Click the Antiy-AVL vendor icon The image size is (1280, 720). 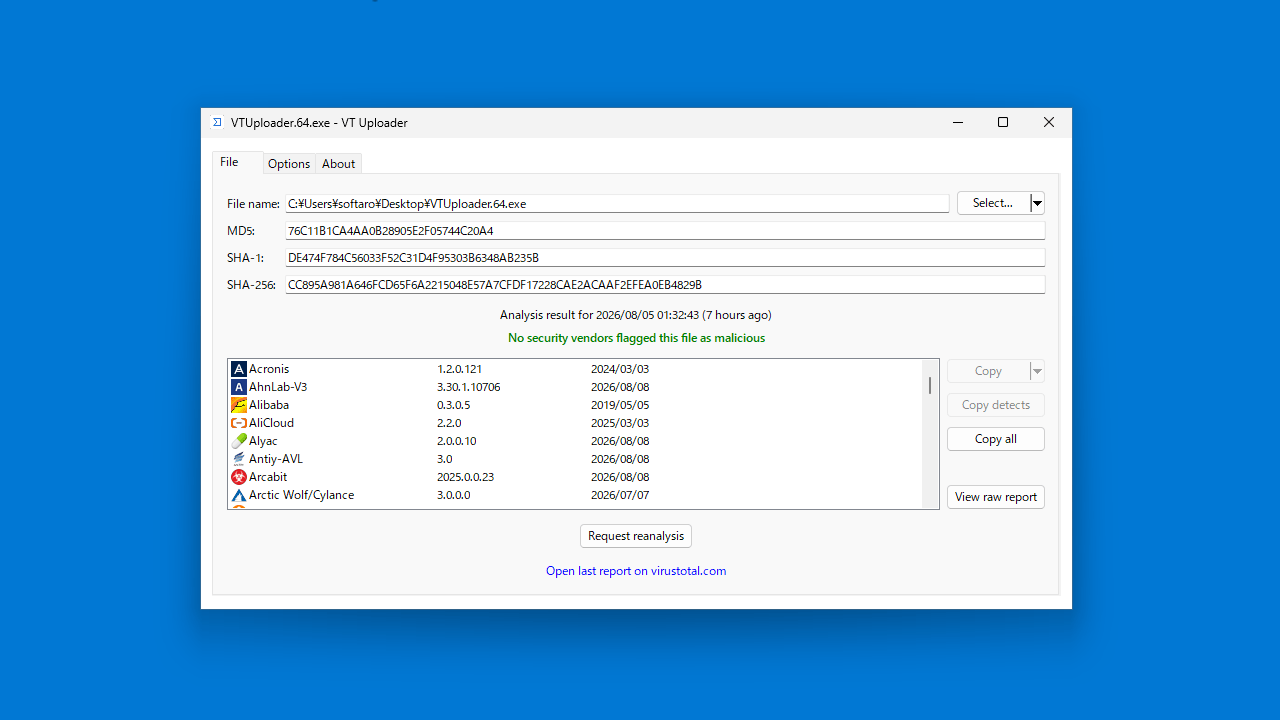click(x=239, y=459)
